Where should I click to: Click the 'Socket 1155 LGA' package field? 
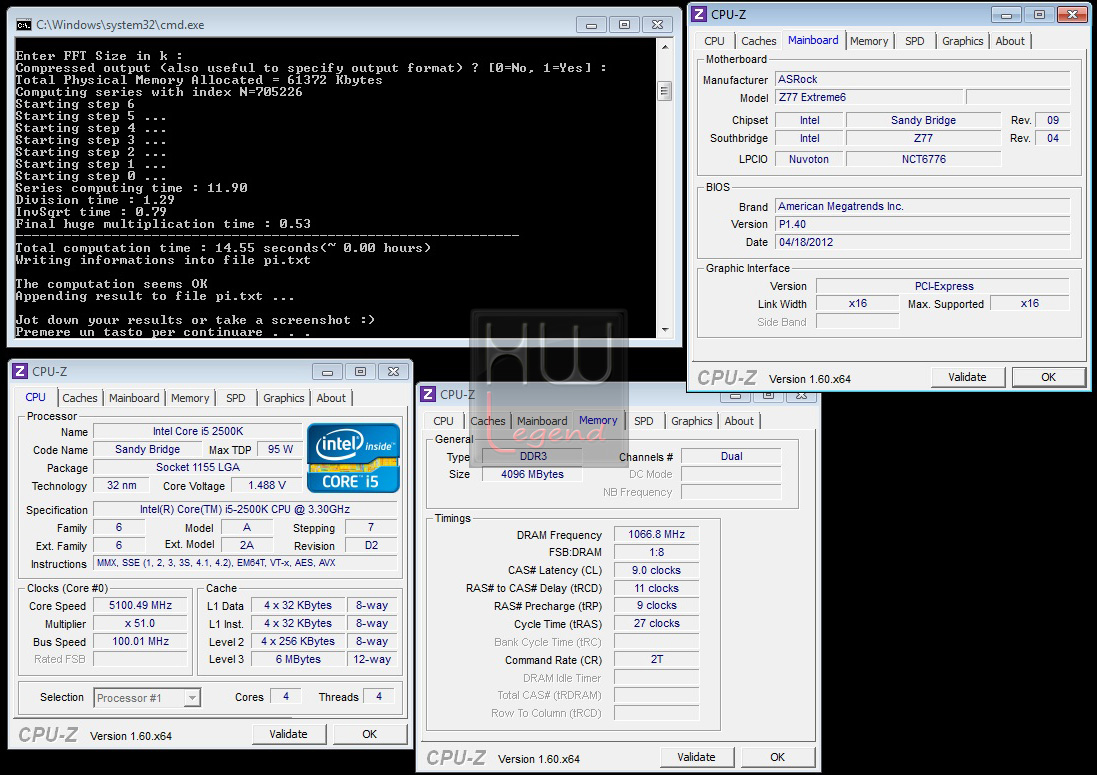(198, 467)
